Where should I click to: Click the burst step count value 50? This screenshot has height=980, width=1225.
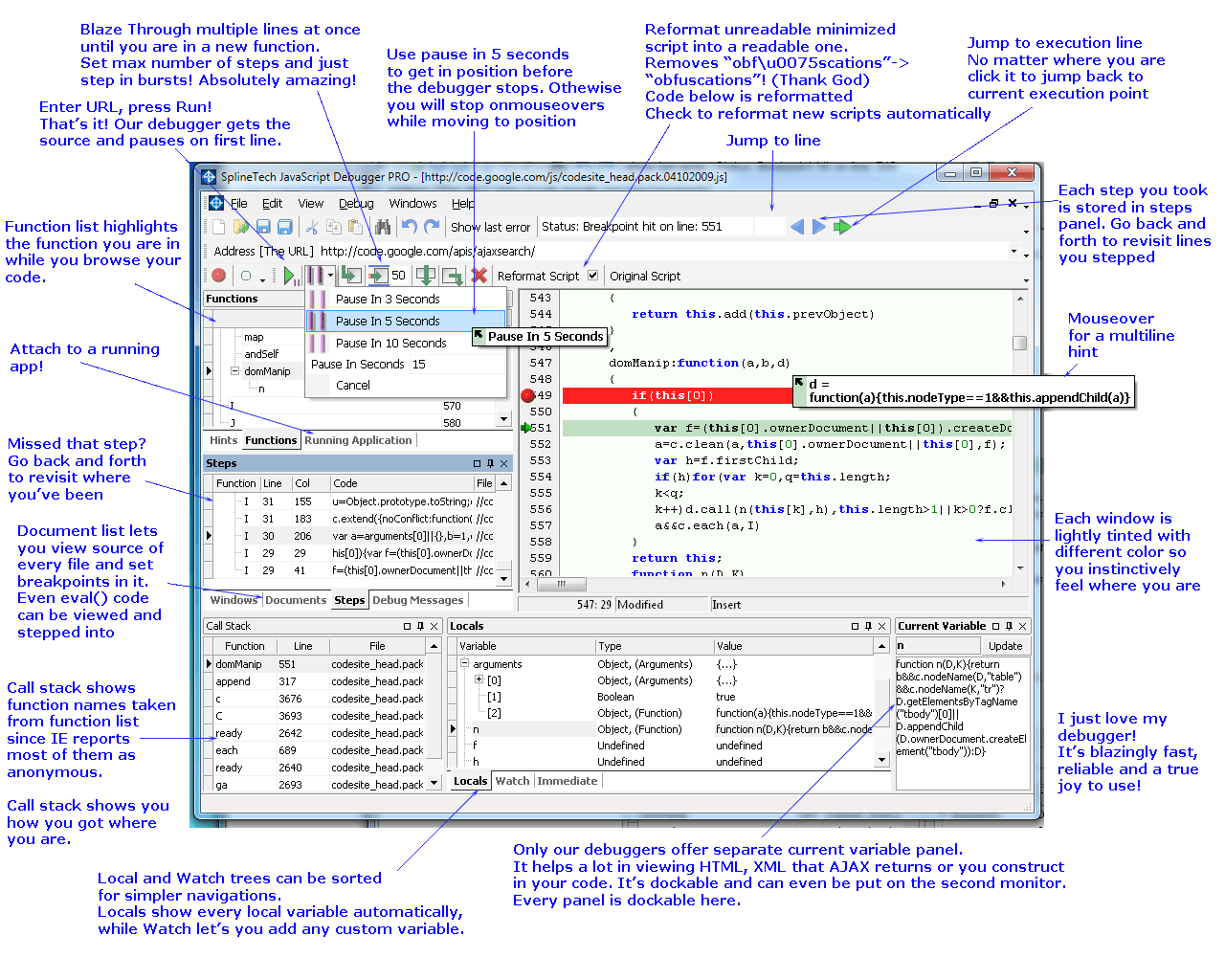(x=399, y=276)
